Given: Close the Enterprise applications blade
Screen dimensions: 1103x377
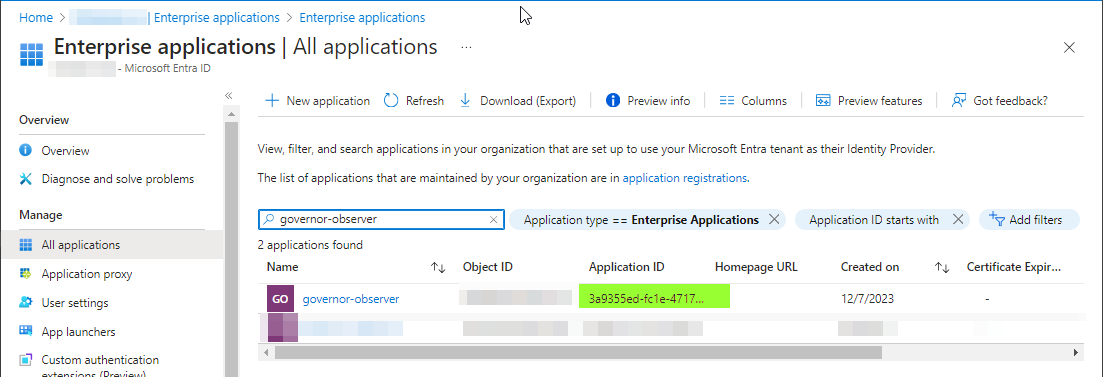Looking at the screenshot, I should (x=1069, y=48).
